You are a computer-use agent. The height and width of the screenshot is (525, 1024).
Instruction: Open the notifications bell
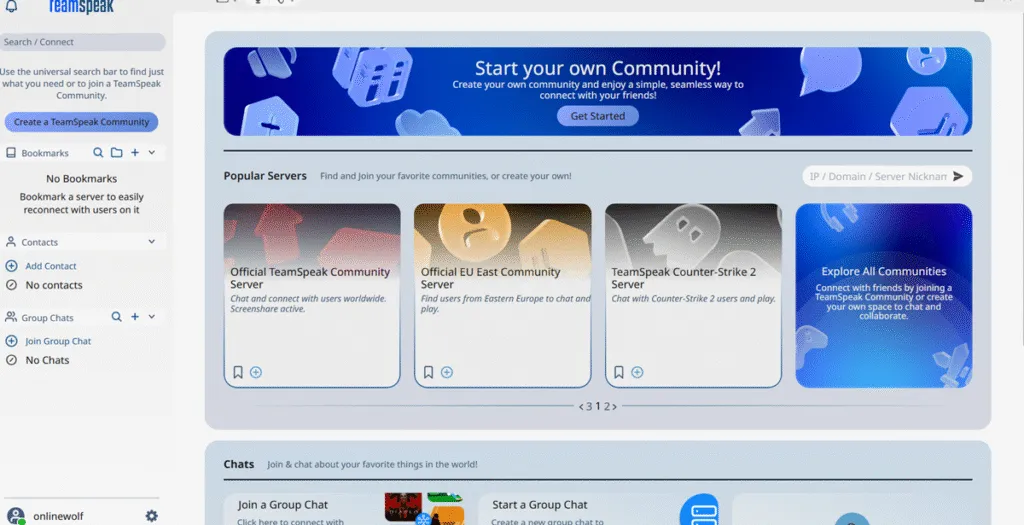pyautogui.click(x=11, y=7)
